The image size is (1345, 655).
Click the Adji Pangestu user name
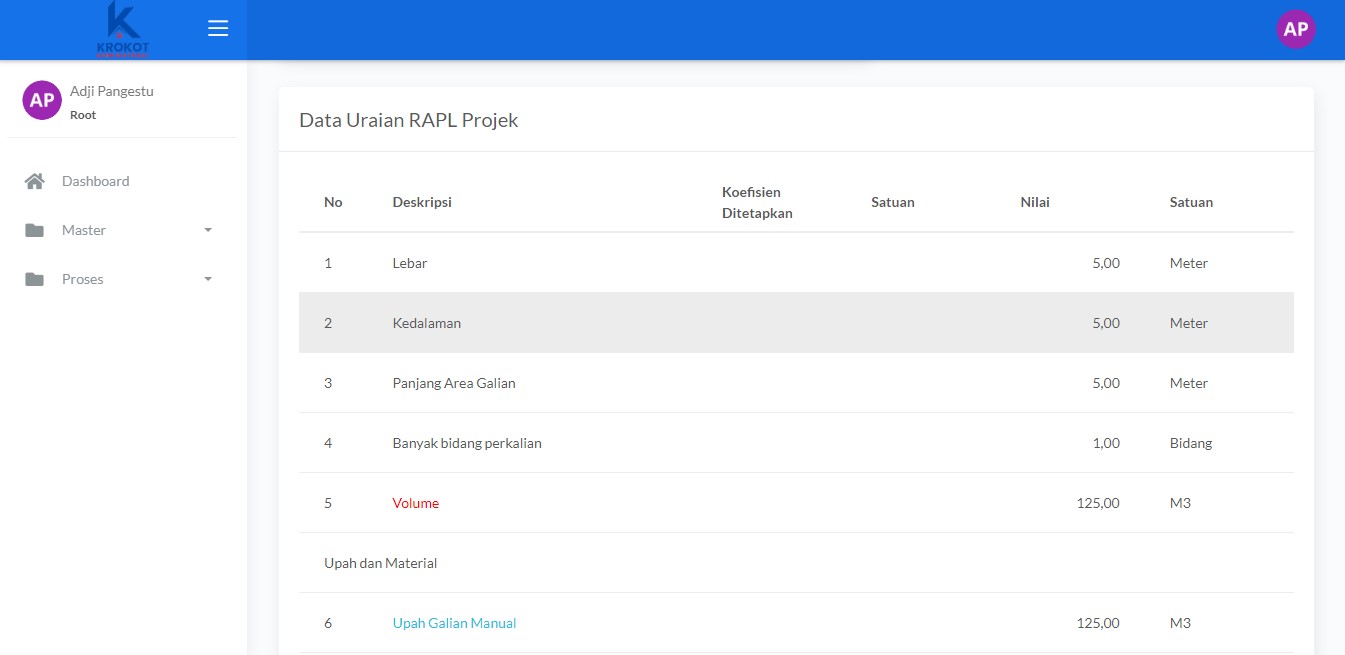pos(112,91)
